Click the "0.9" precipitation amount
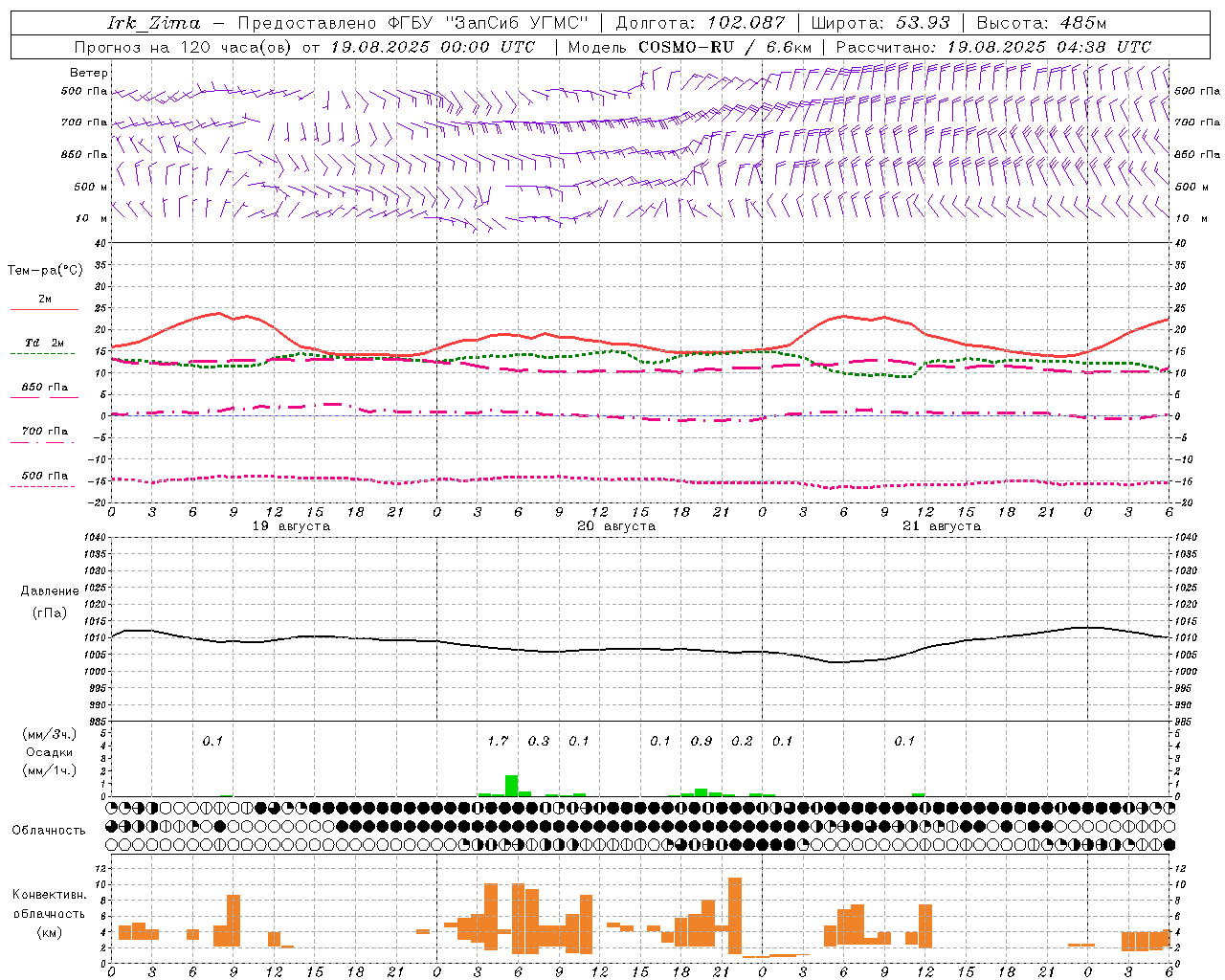Screen dimensions: 1225x980 click(702, 741)
